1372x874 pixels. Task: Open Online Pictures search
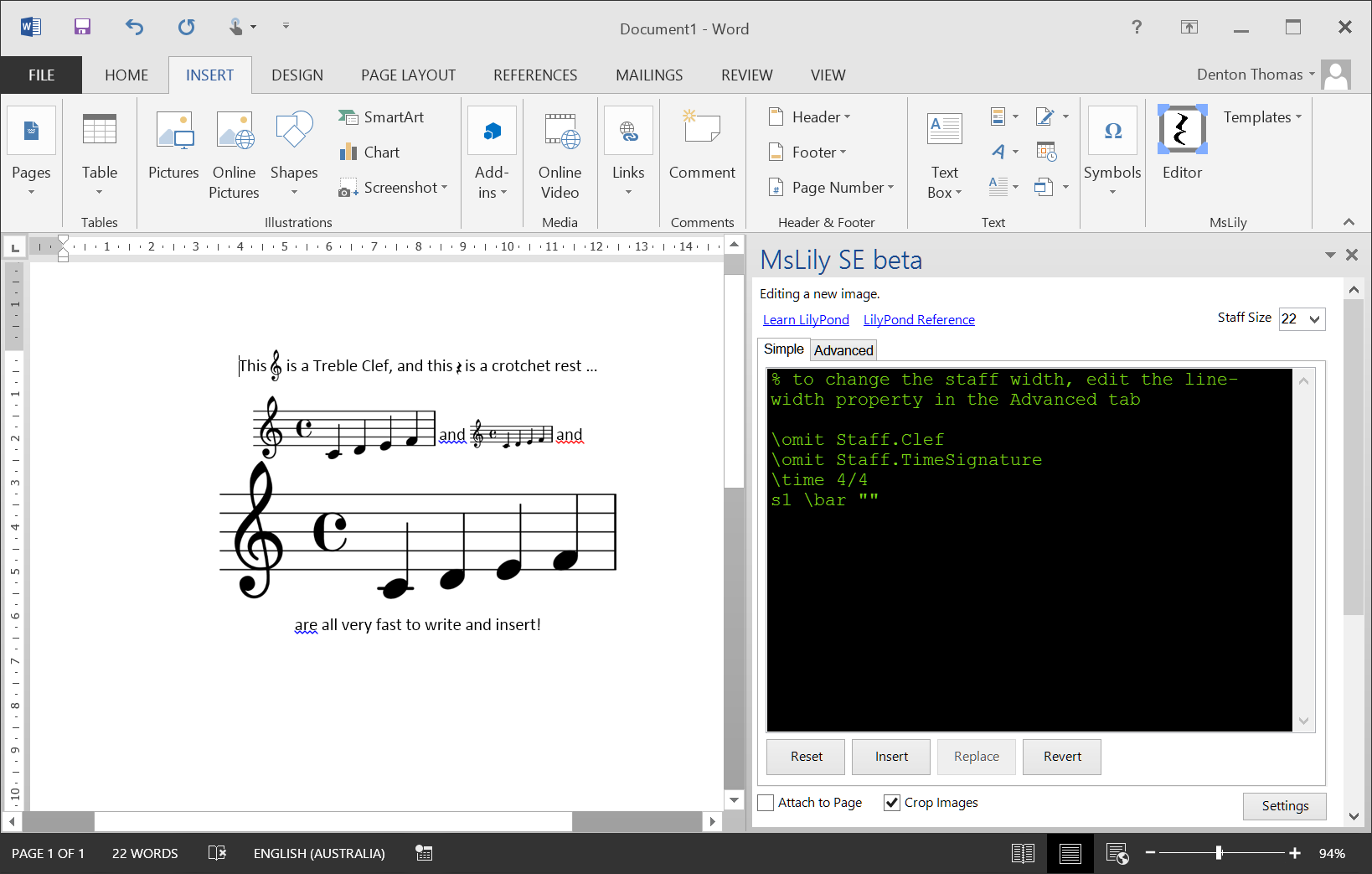234,155
